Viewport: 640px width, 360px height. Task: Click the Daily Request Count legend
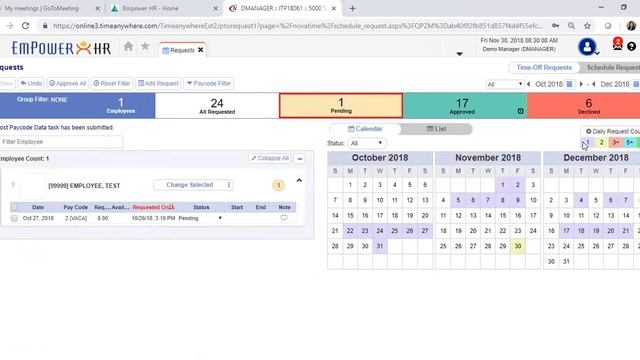pyautogui.click(x=612, y=131)
